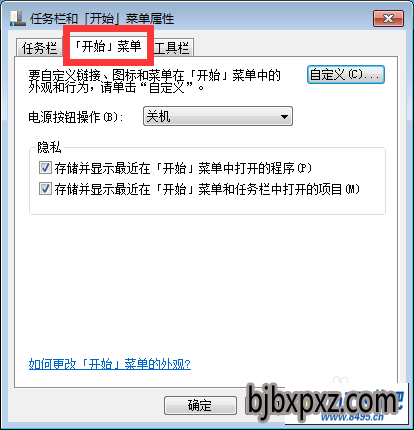Image resolution: width=414 pixels, height=430 pixels.
Task: Click the 自定义(C)... button
Action: click(346, 74)
